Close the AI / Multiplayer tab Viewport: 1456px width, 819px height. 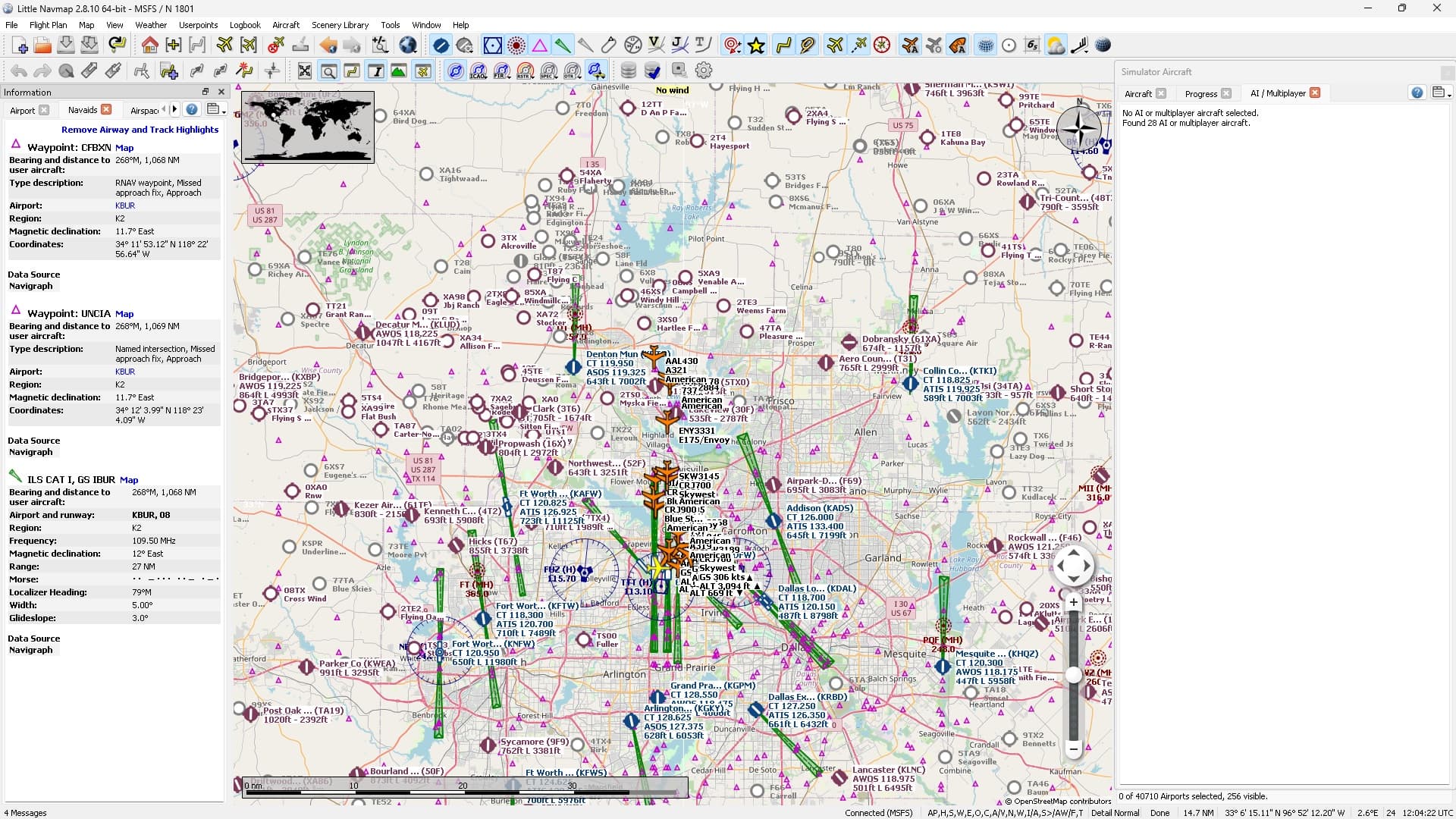[x=1315, y=93]
